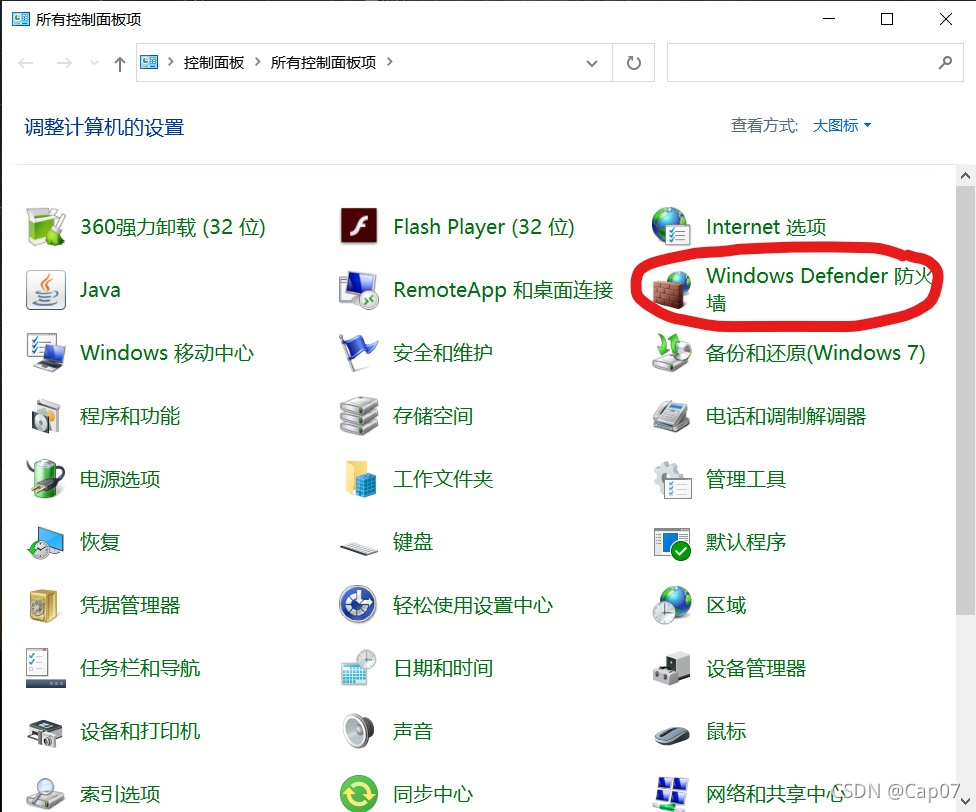Open the 备份和还原(Windows 7) link

coord(815,353)
